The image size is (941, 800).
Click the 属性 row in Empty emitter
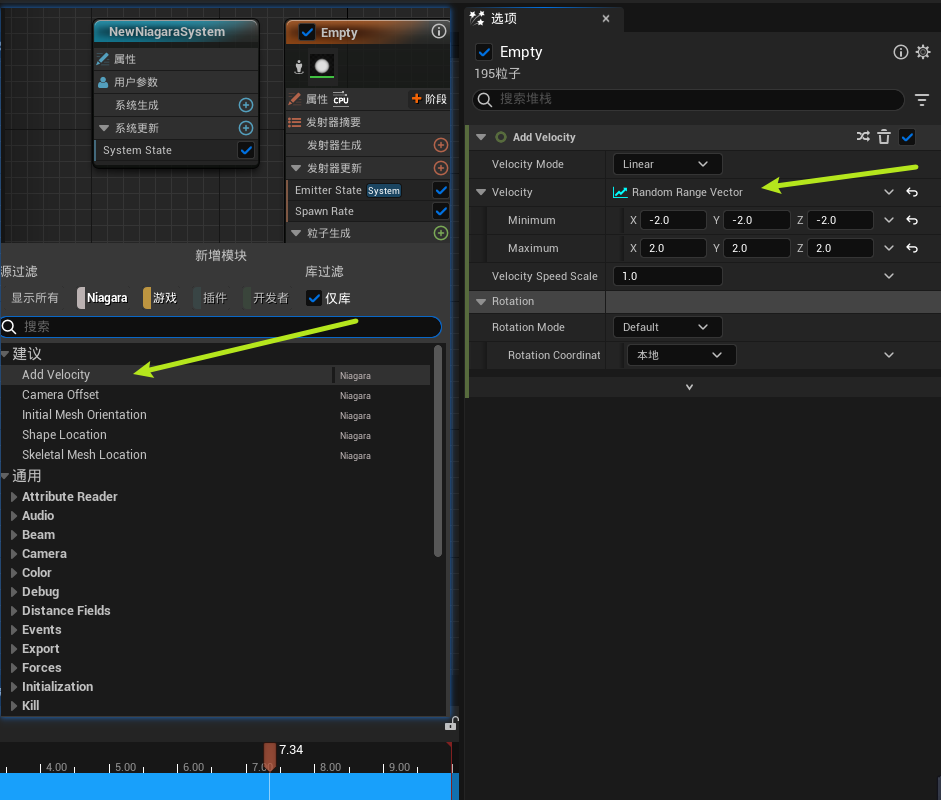coord(317,99)
